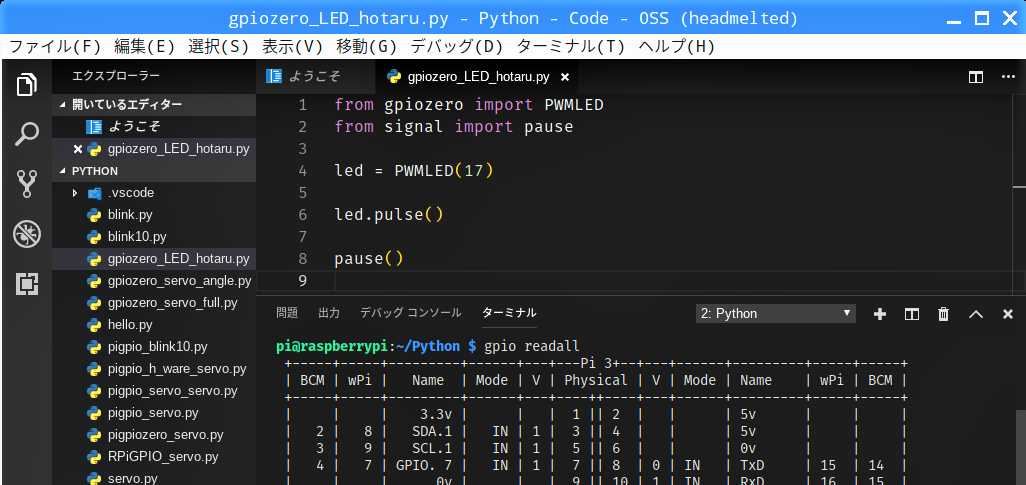Viewport: 1026px width, 485px height.
Task: Click the Python icon beside blink.py
Action: click(x=95, y=215)
